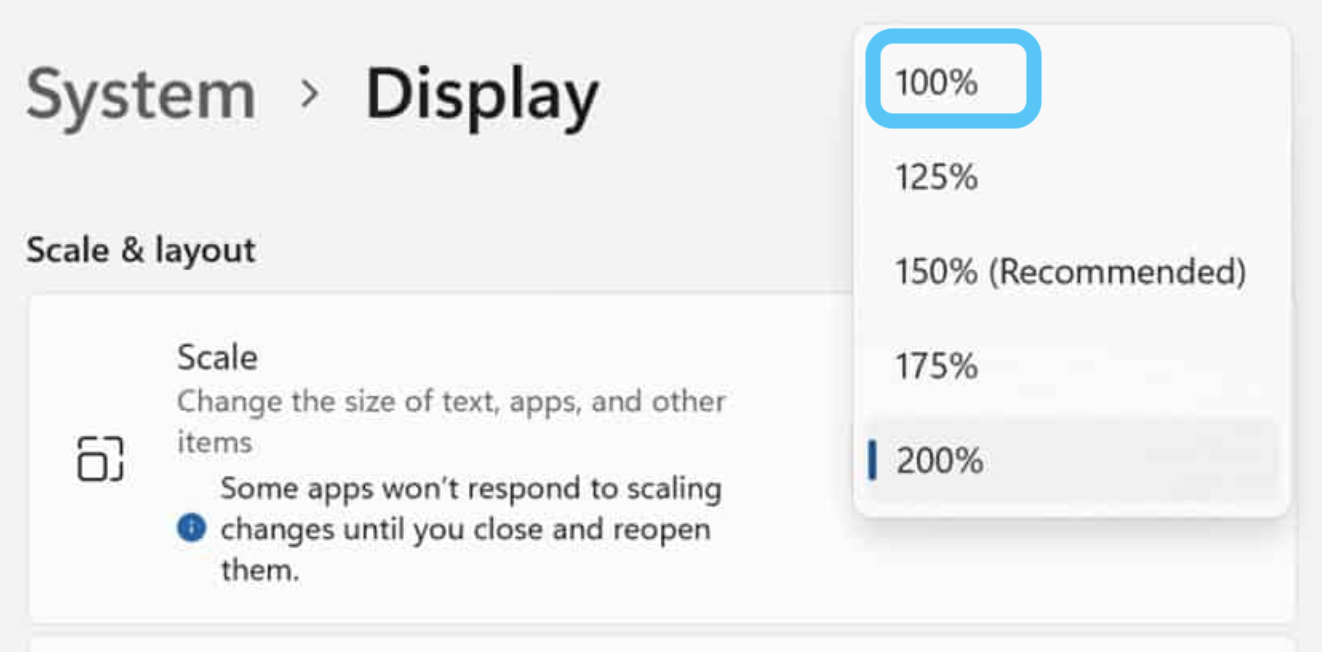This screenshot has height=652, width=1322.
Task: Pick the 150% (Recommended) scaling option
Action: pos(1070,272)
